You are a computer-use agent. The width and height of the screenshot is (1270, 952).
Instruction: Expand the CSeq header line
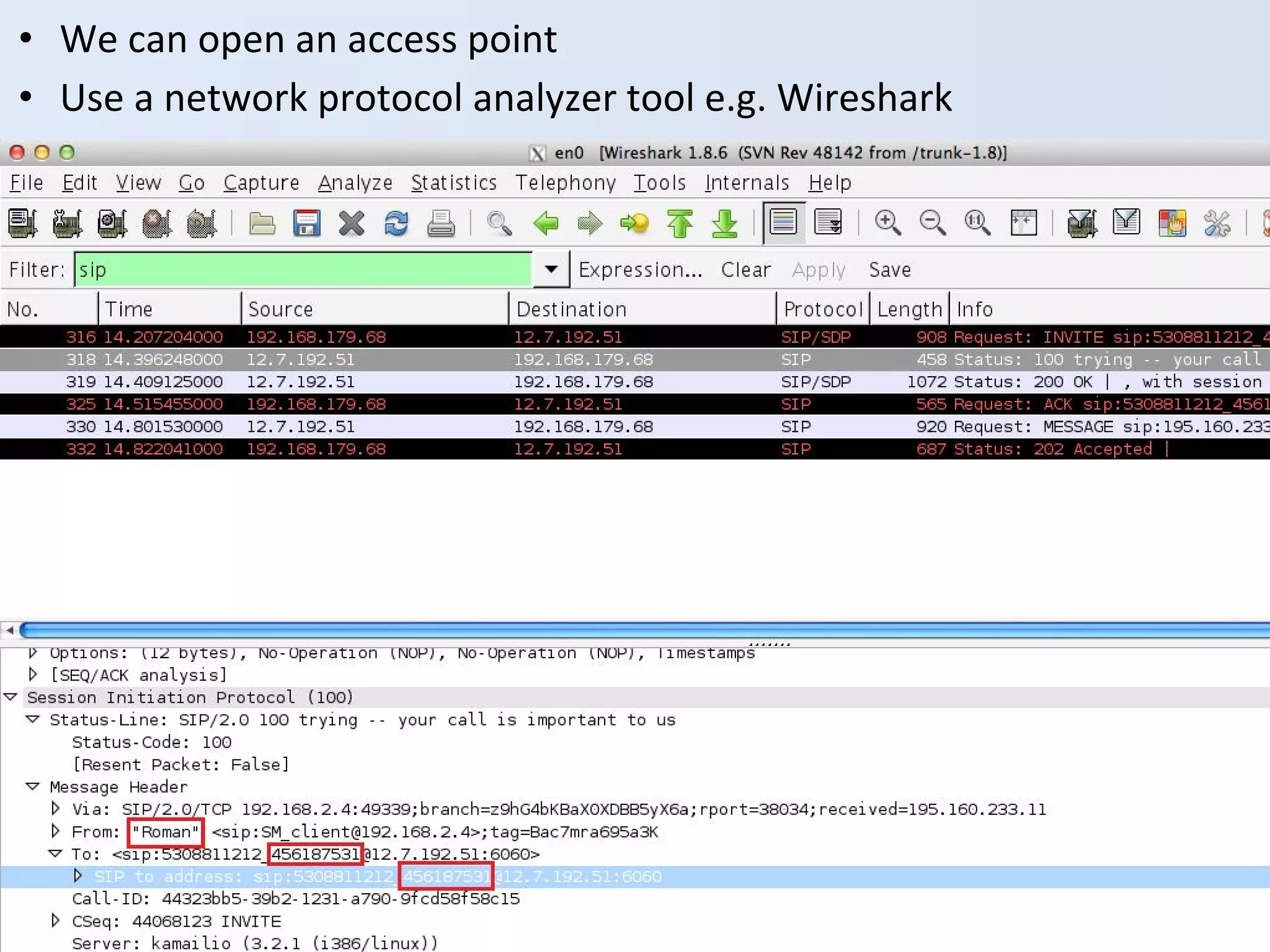(x=56, y=921)
